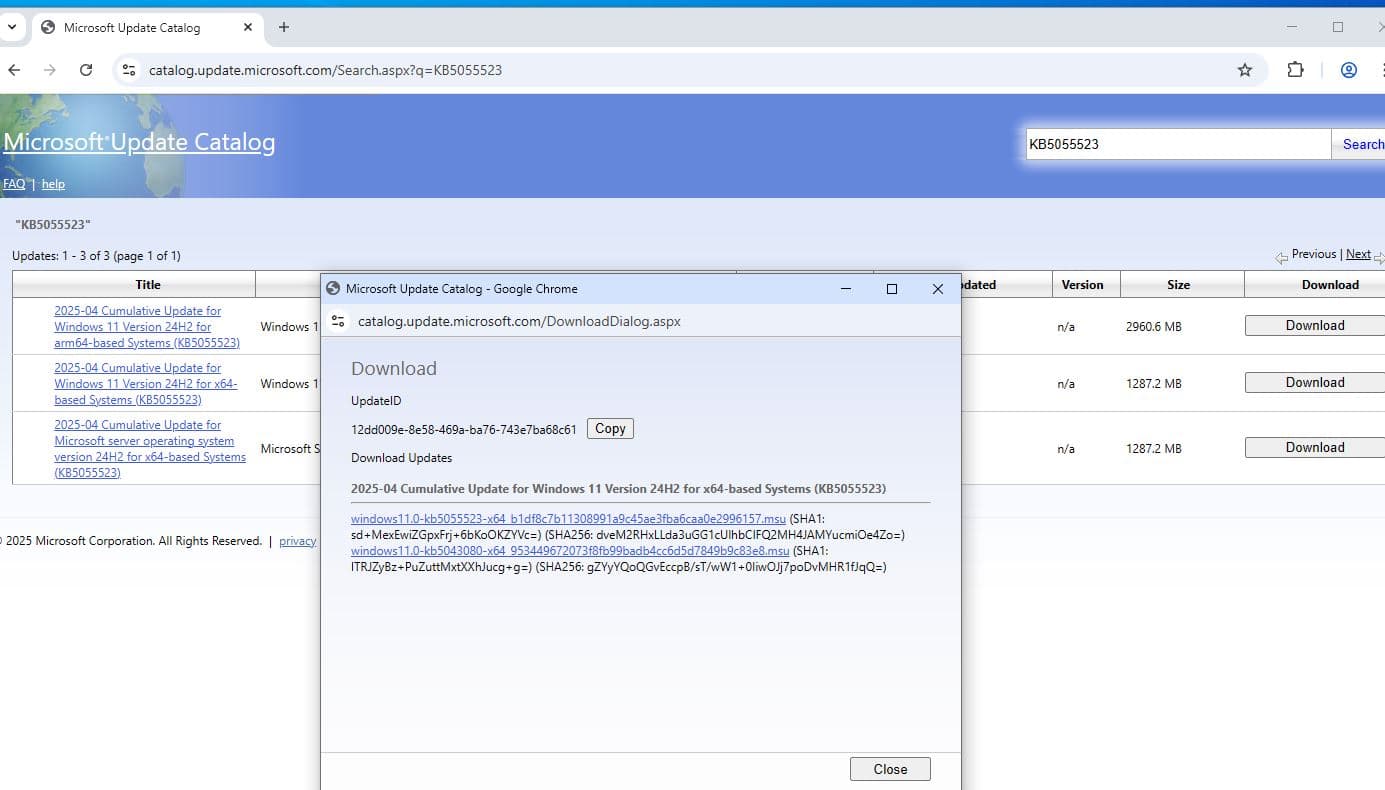Open the Chrome profile avatar icon
1385x790 pixels.
click(x=1348, y=70)
